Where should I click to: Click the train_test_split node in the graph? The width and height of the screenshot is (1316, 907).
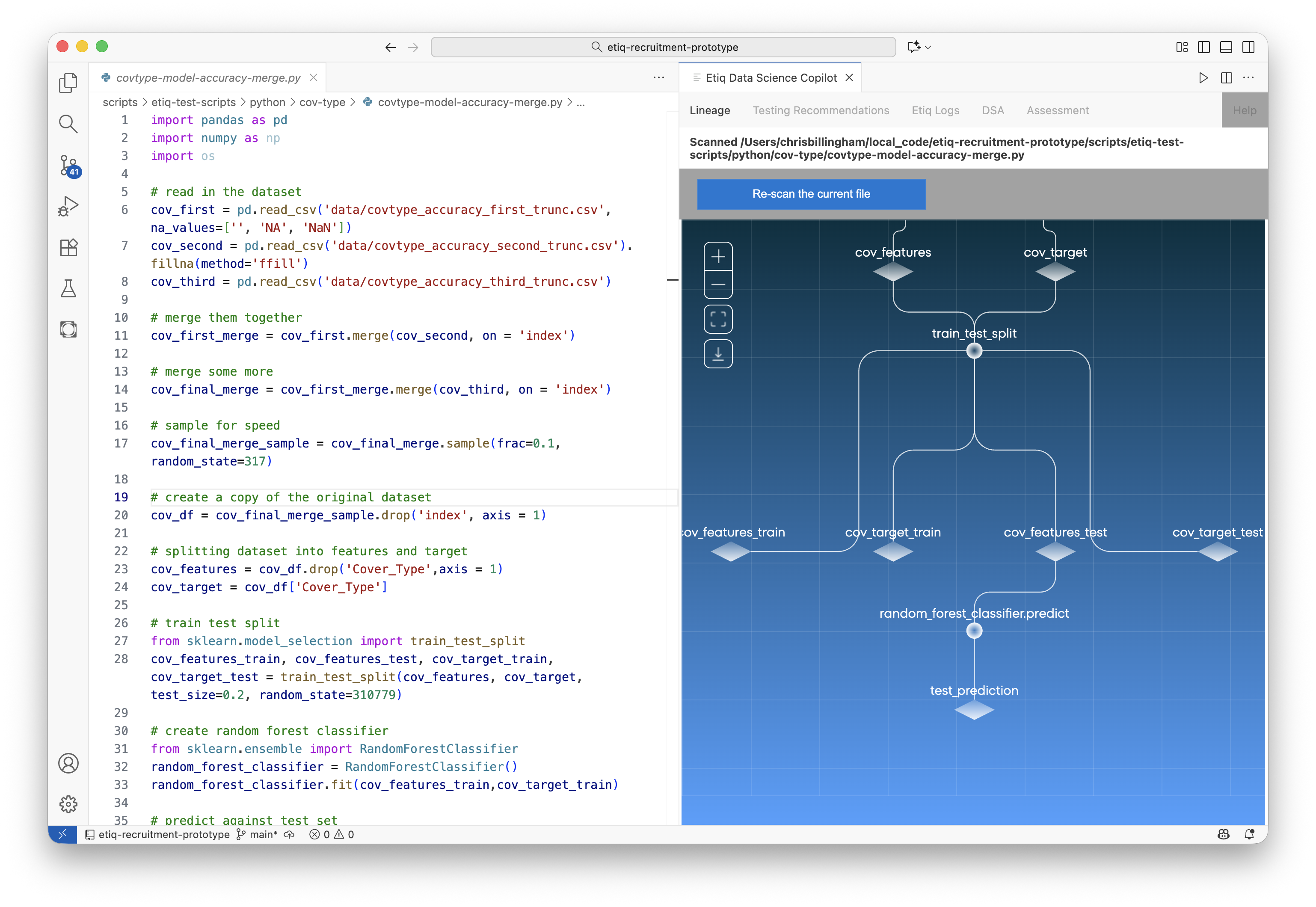[974, 351]
